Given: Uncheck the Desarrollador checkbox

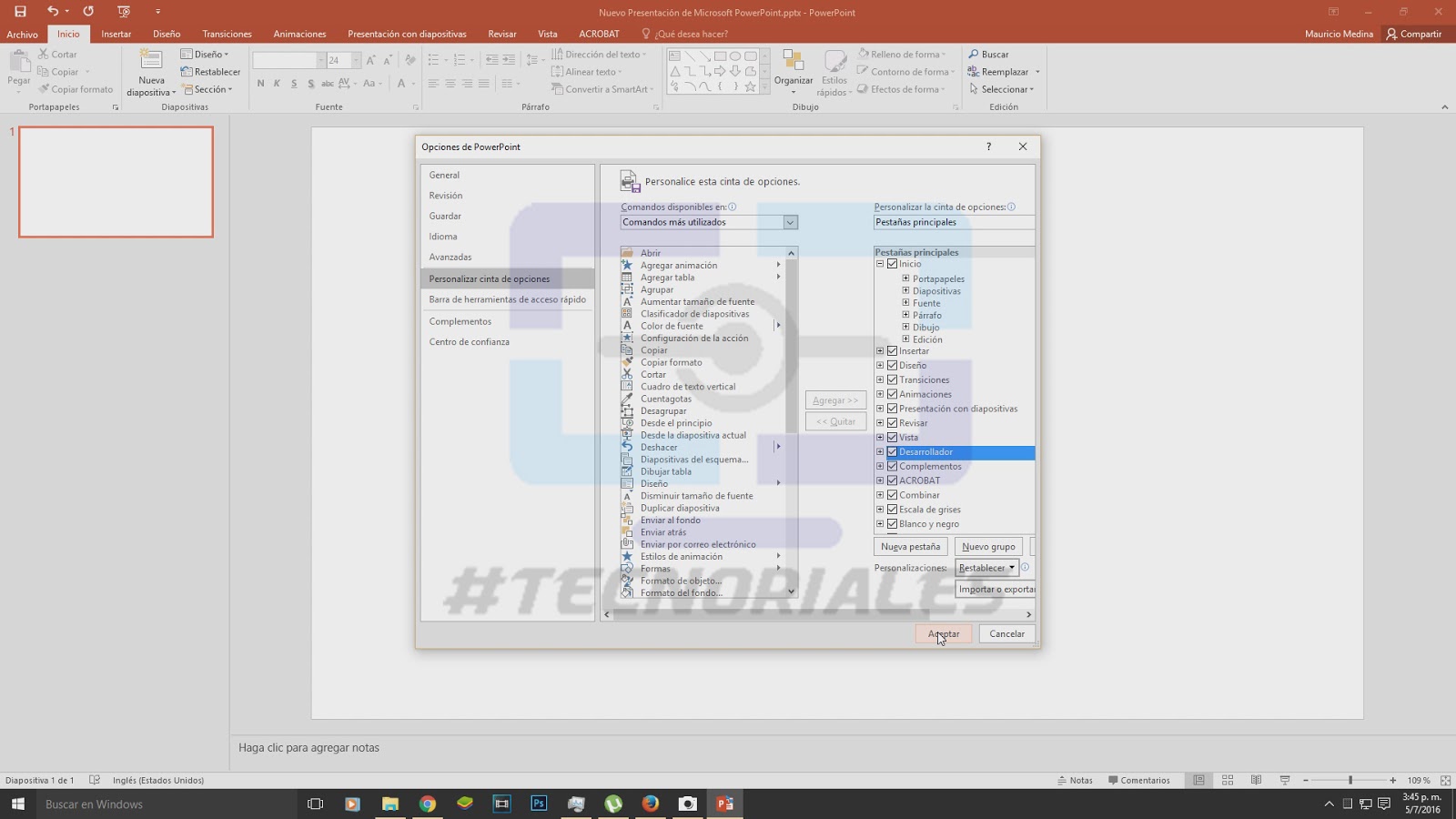Looking at the screenshot, I should click(893, 451).
